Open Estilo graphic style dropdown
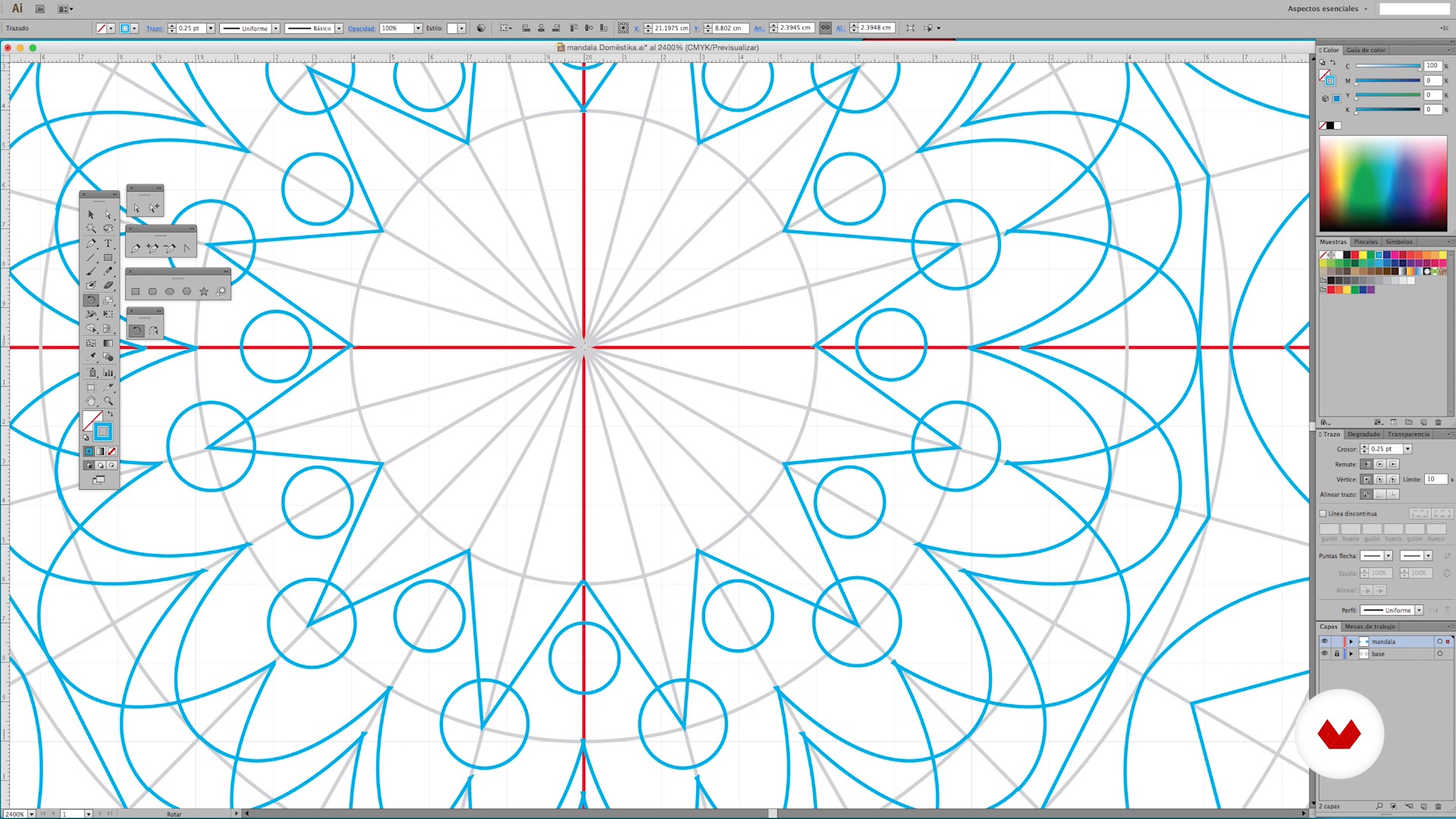 point(462,28)
